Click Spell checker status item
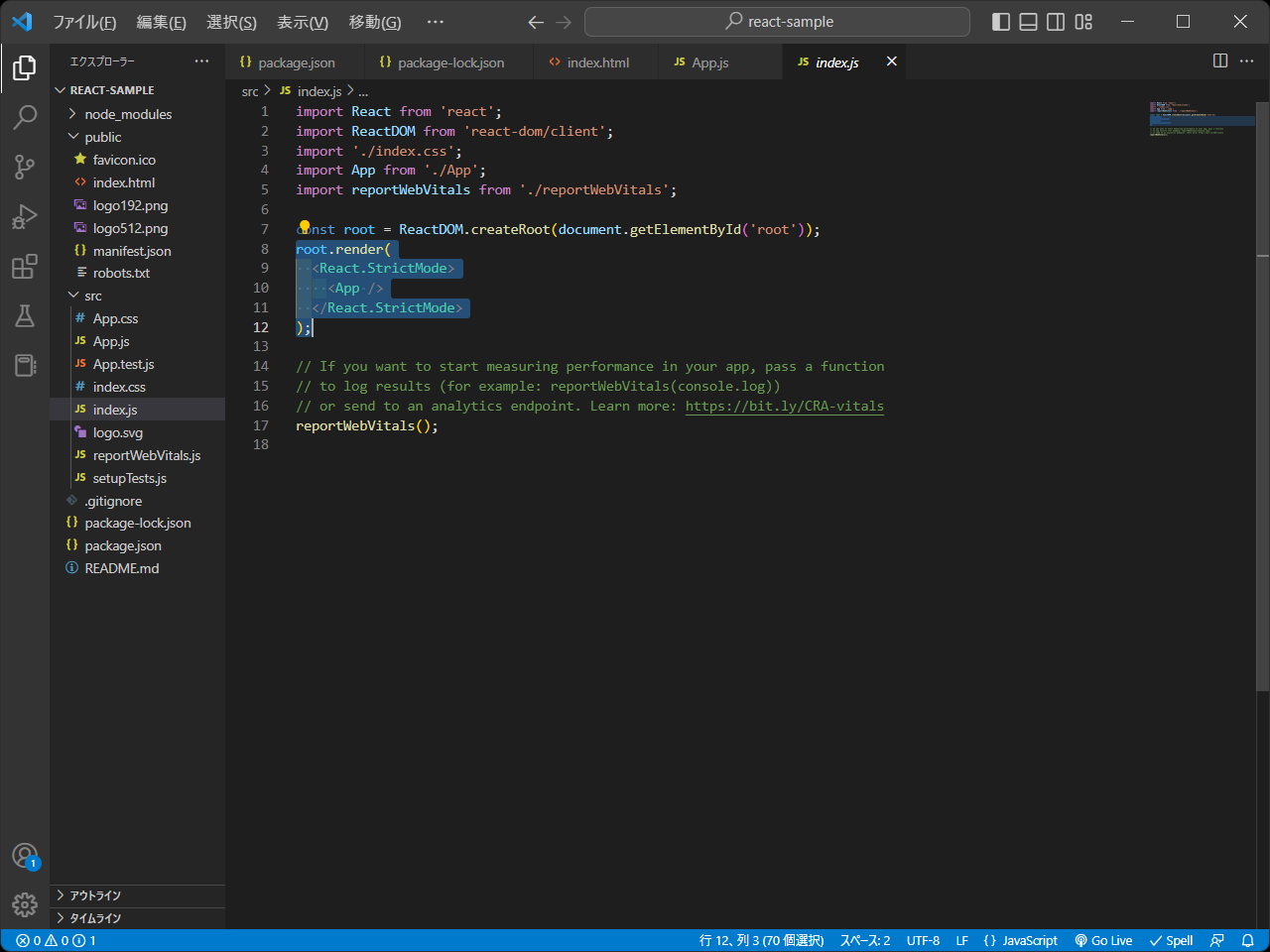 point(1171,940)
